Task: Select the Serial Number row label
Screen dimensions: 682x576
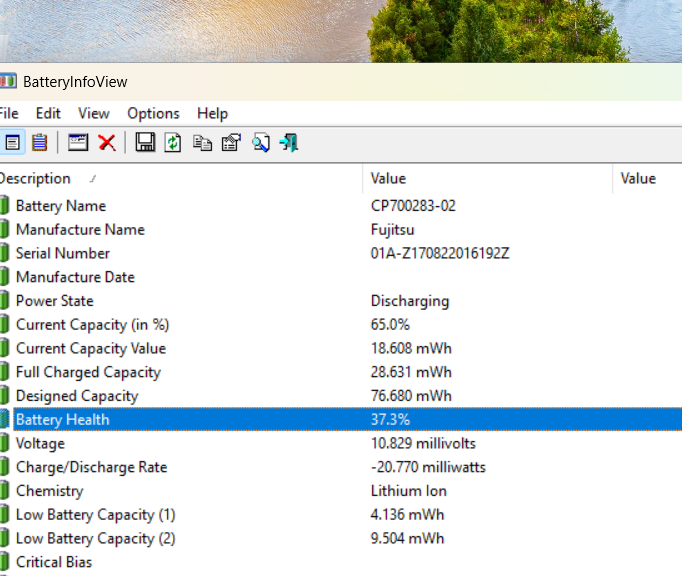Action: click(x=63, y=253)
